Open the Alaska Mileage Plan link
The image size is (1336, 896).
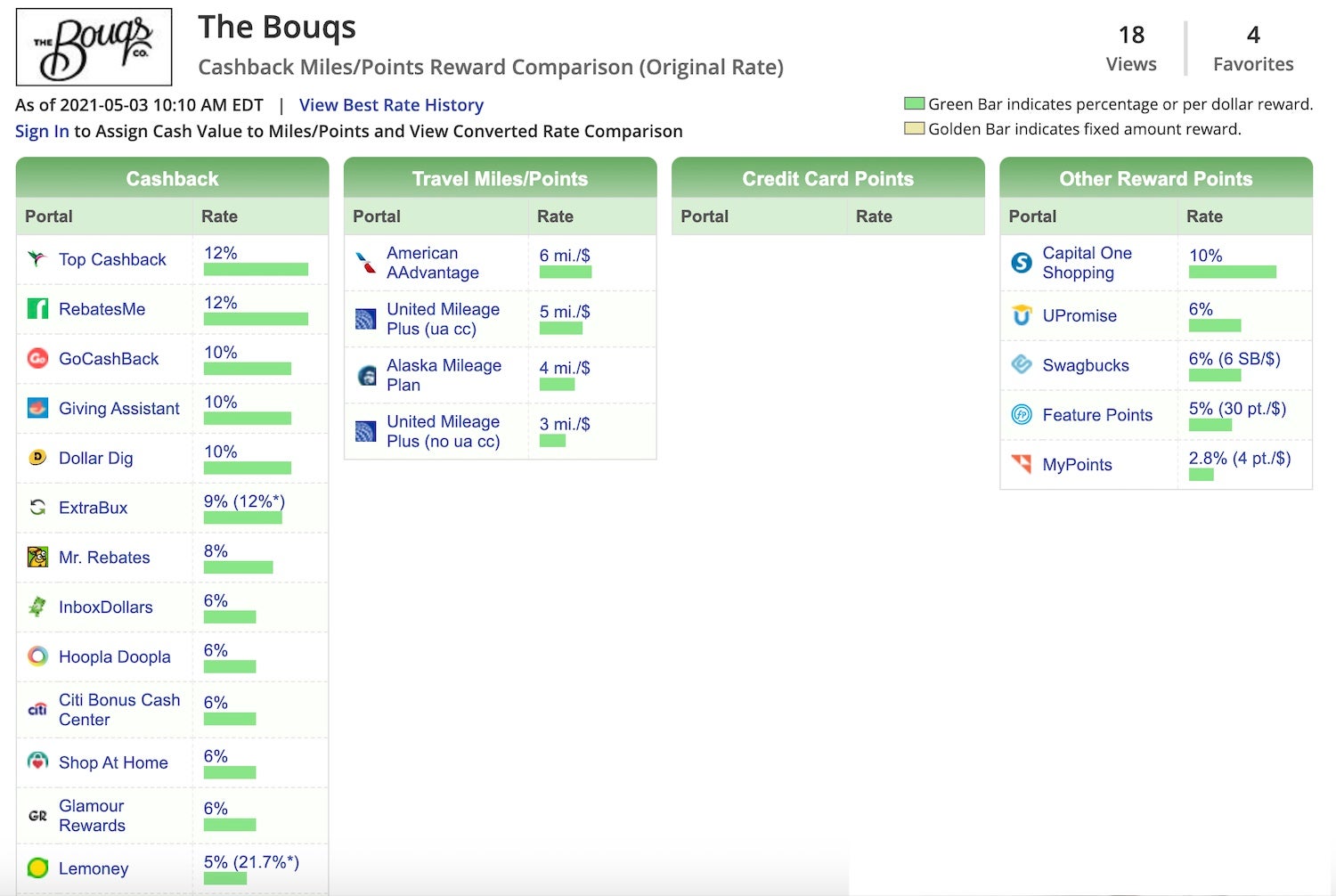(444, 375)
